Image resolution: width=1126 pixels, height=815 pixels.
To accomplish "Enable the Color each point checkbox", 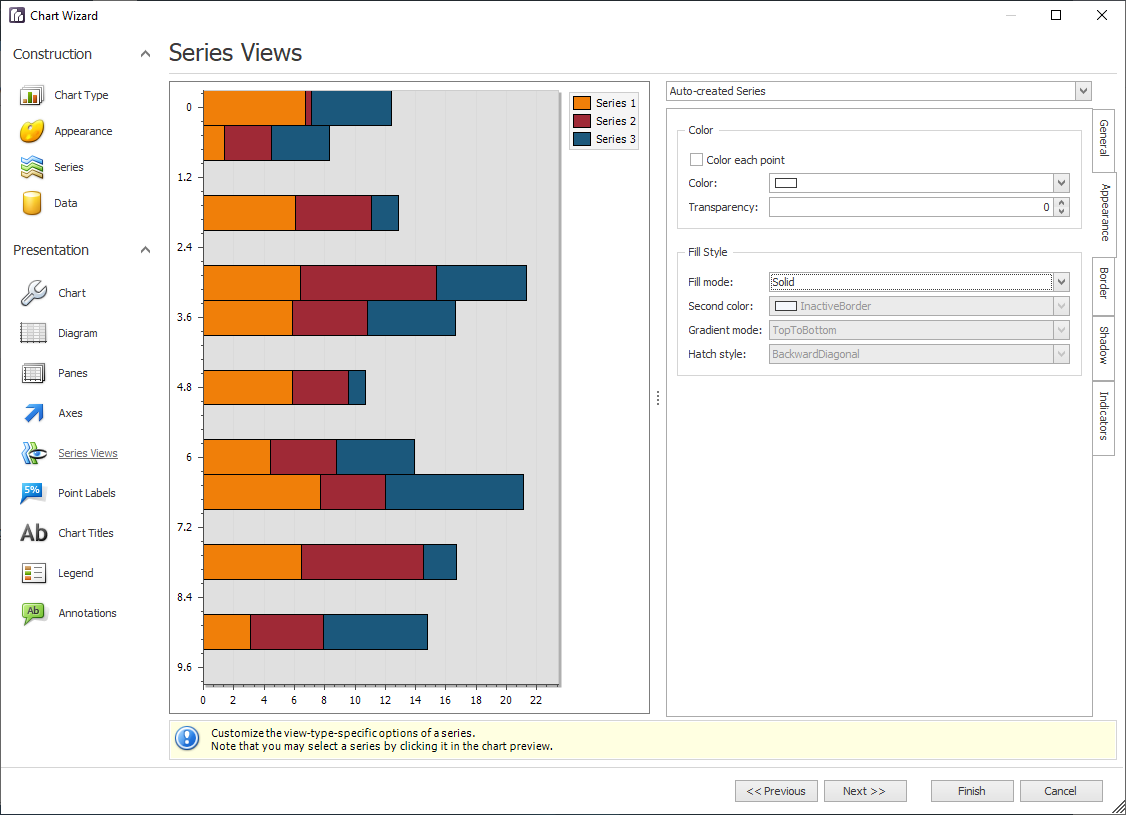I will click(x=696, y=158).
